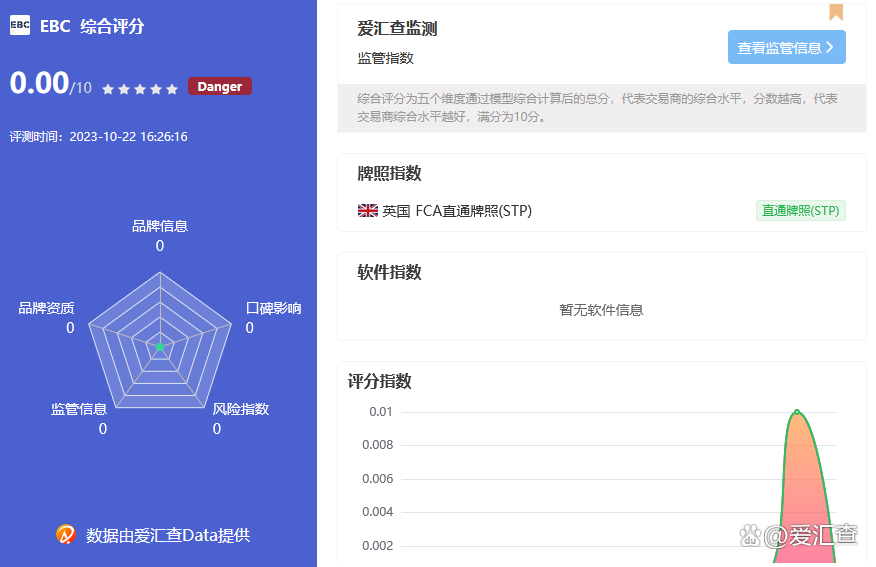This screenshot has height=567, width=876.
Task: Click the peak point on 评分指数 chart
Action: 797,412
